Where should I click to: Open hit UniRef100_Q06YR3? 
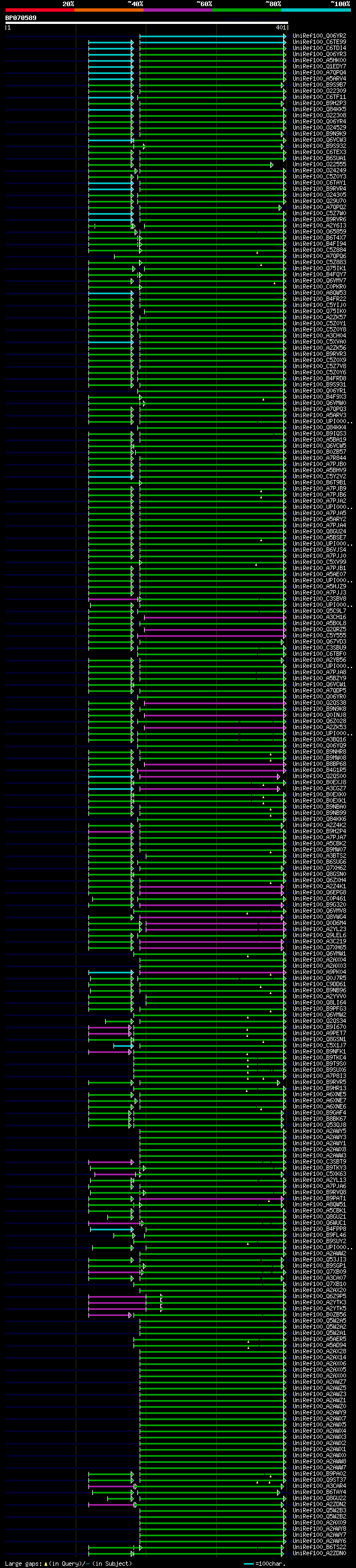coord(319,54)
